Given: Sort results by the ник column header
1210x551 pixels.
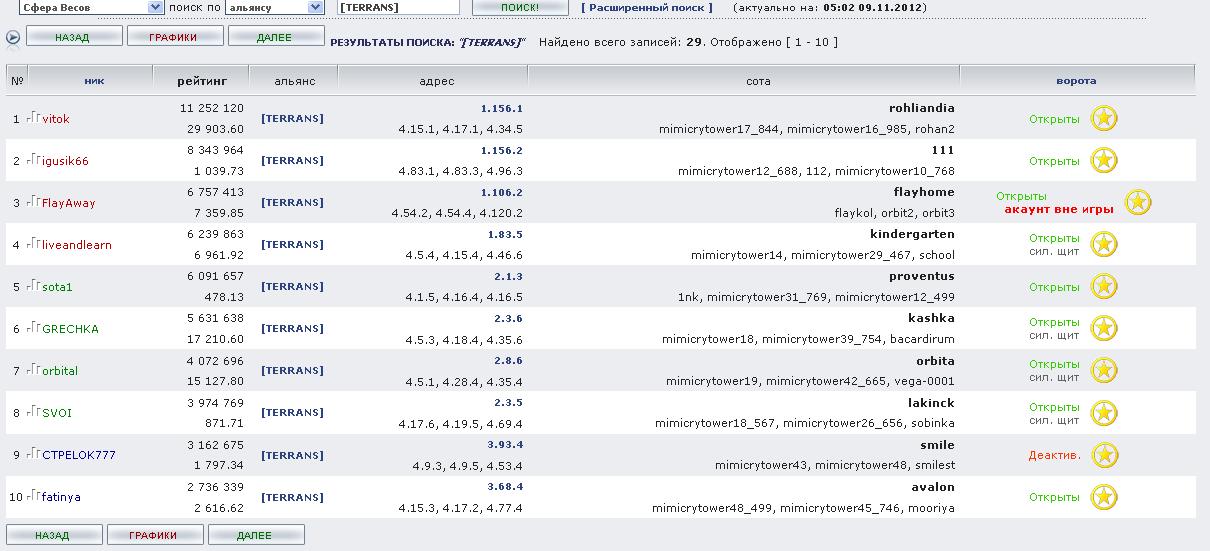Looking at the screenshot, I should [94, 81].
